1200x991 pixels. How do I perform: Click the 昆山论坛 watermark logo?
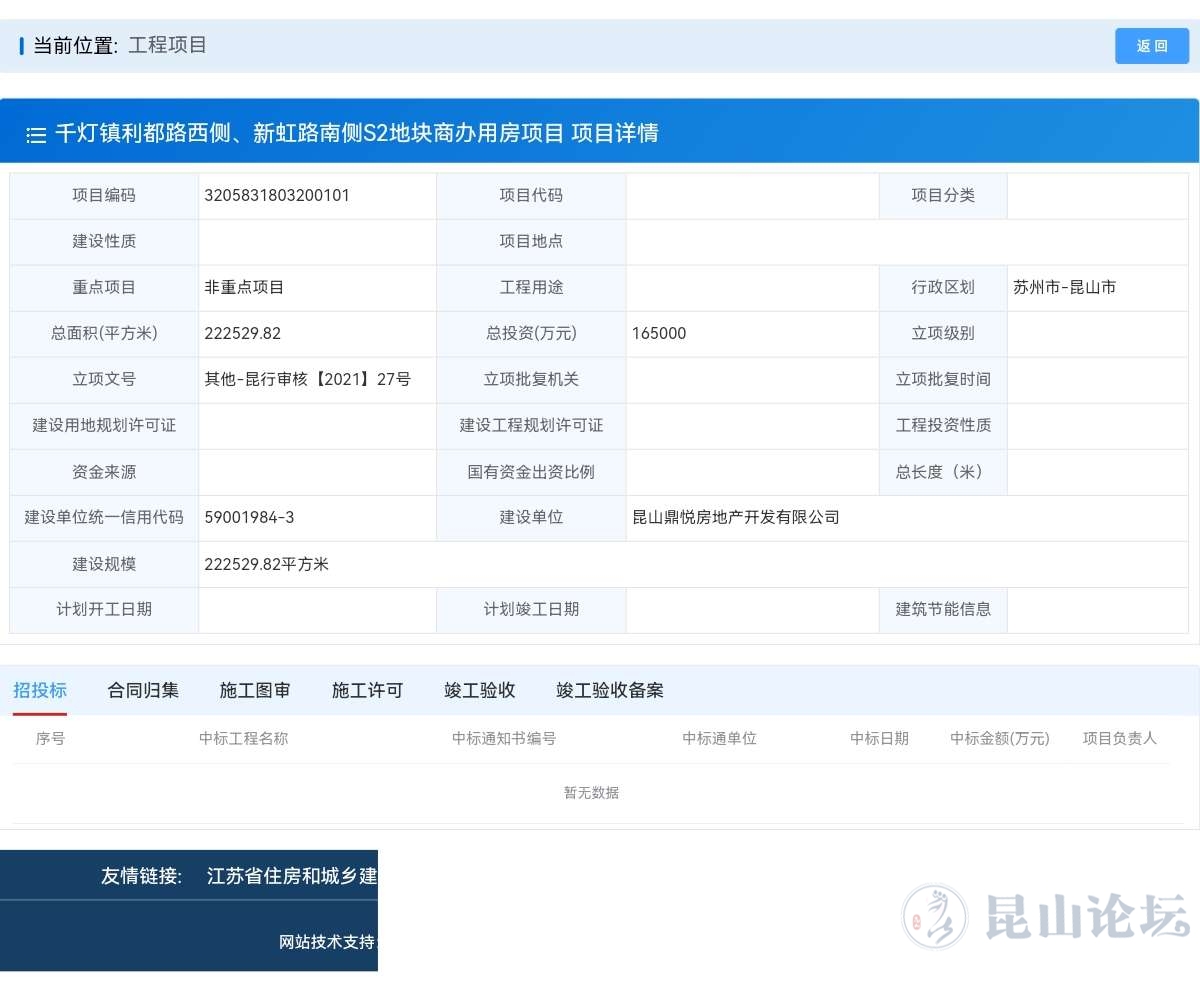tap(1046, 916)
